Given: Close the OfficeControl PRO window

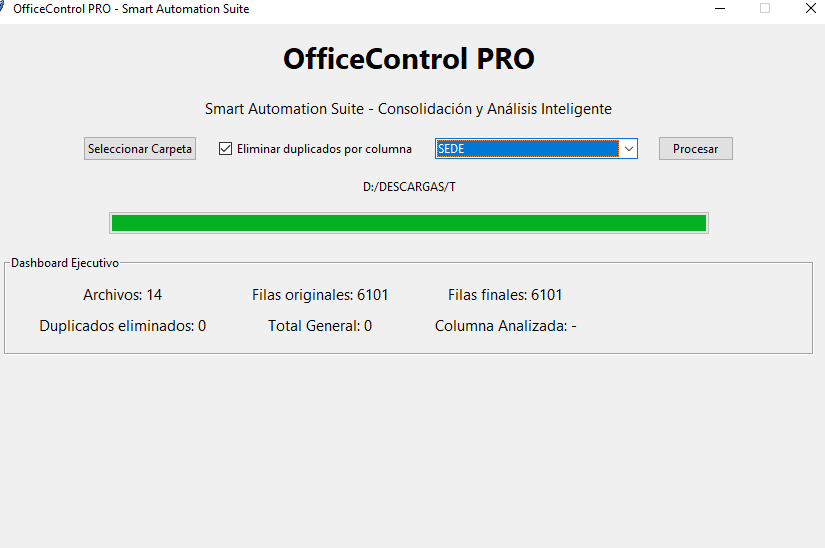Looking at the screenshot, I should click(810, 9).
